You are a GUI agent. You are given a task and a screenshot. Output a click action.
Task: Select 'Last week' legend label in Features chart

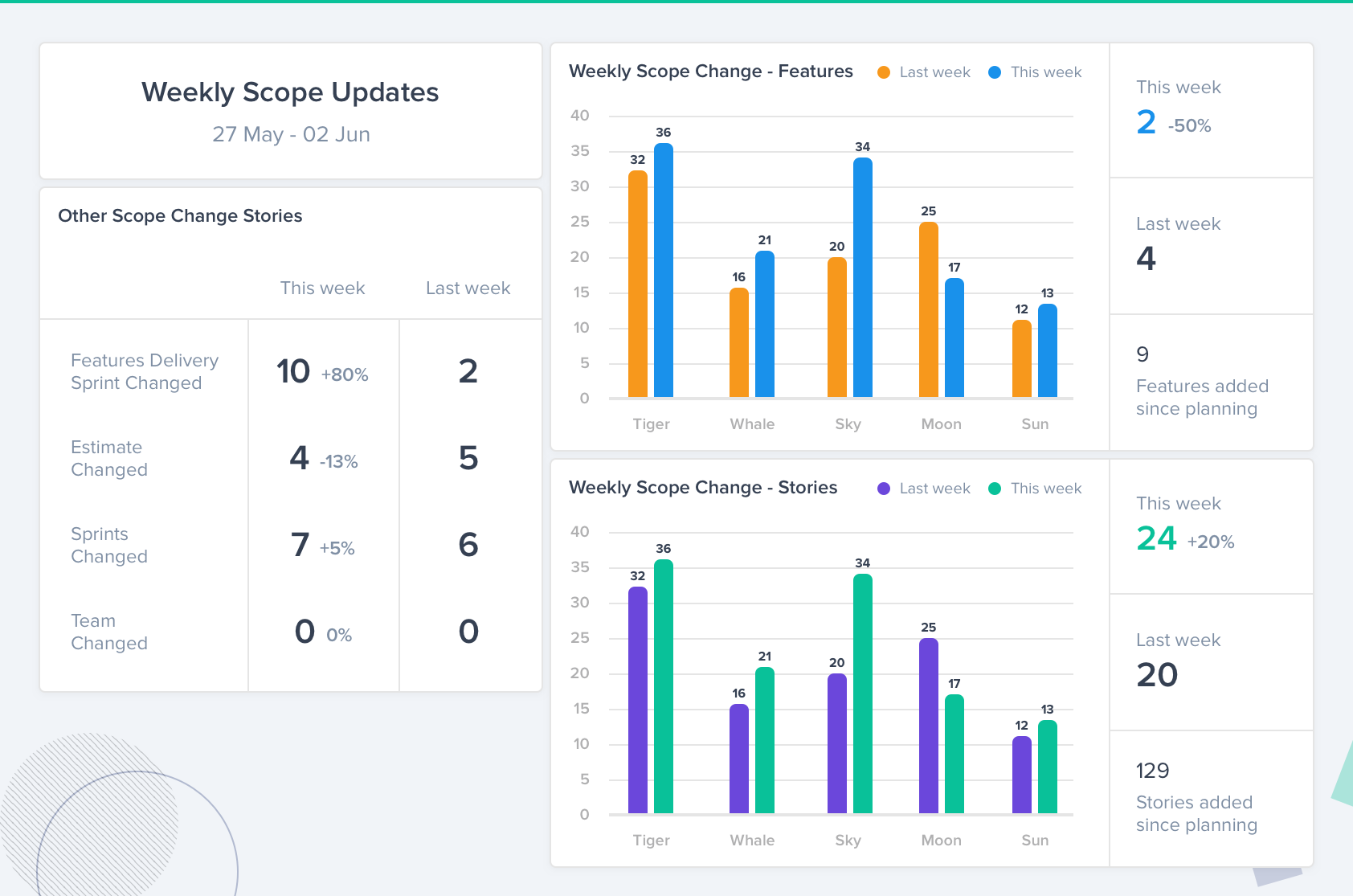tap(934, 72)
